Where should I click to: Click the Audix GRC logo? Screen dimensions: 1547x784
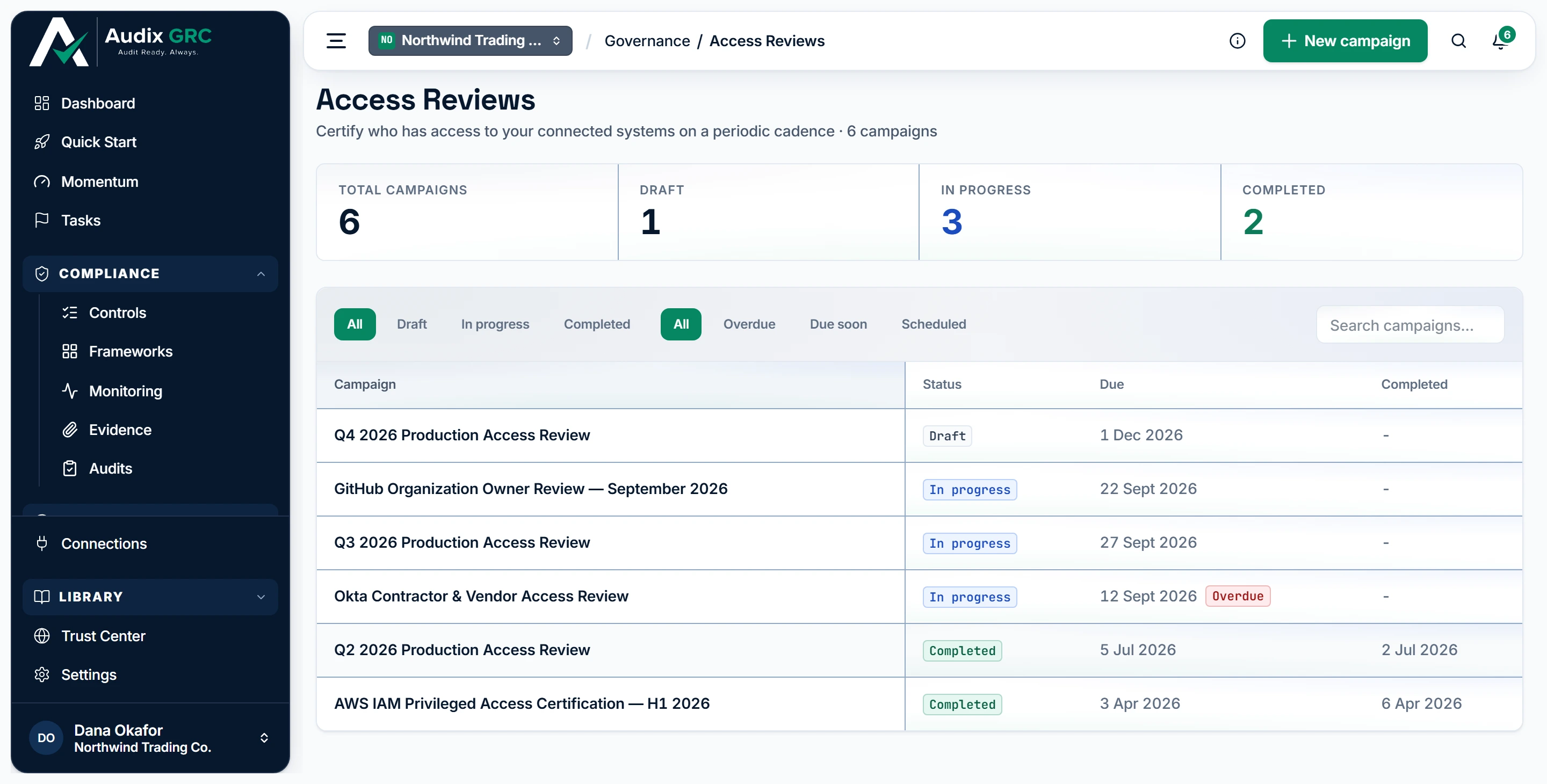point(120,41)
